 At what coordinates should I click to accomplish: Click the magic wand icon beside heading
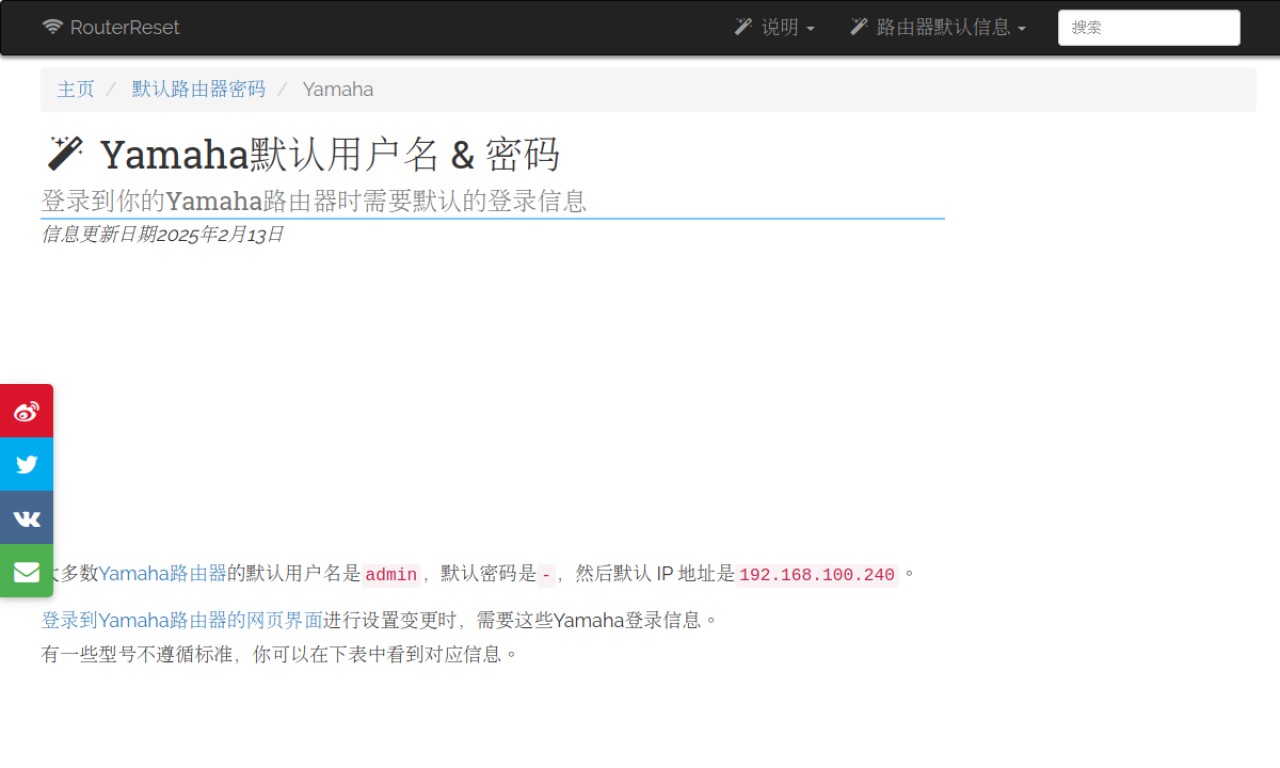click(64, 153)
